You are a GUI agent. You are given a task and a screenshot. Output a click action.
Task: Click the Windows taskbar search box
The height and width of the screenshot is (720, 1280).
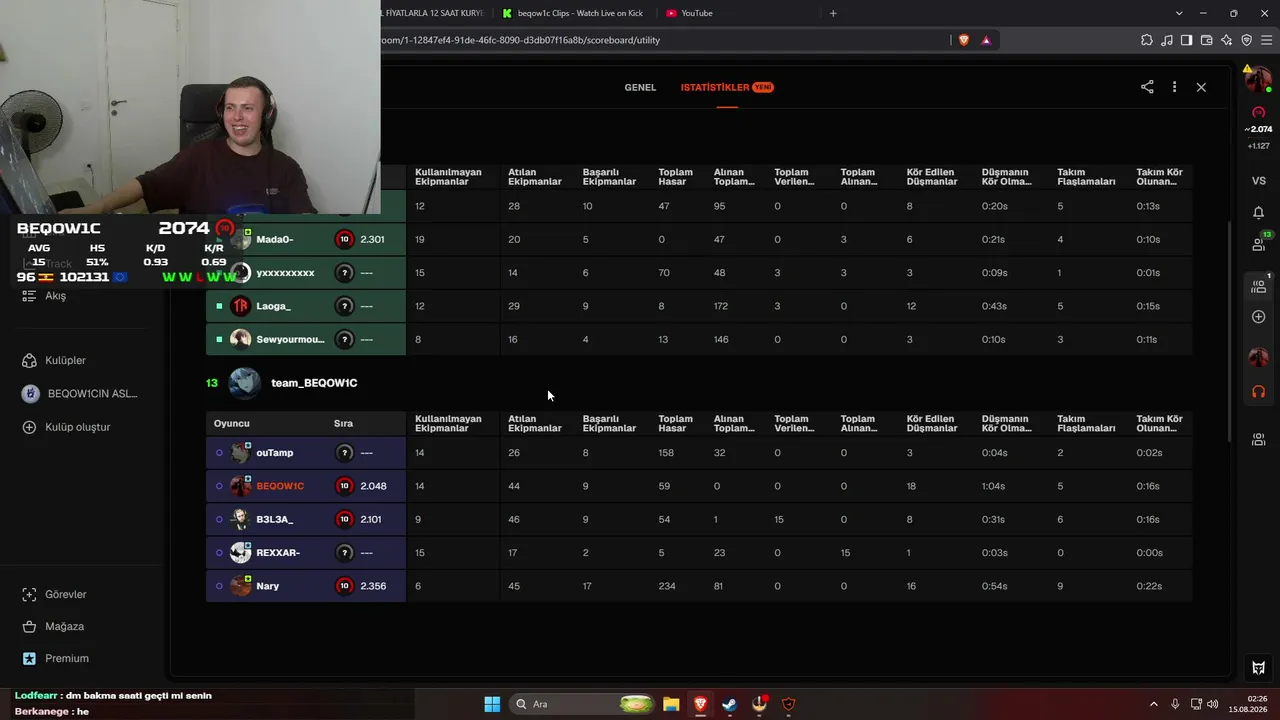581,704
